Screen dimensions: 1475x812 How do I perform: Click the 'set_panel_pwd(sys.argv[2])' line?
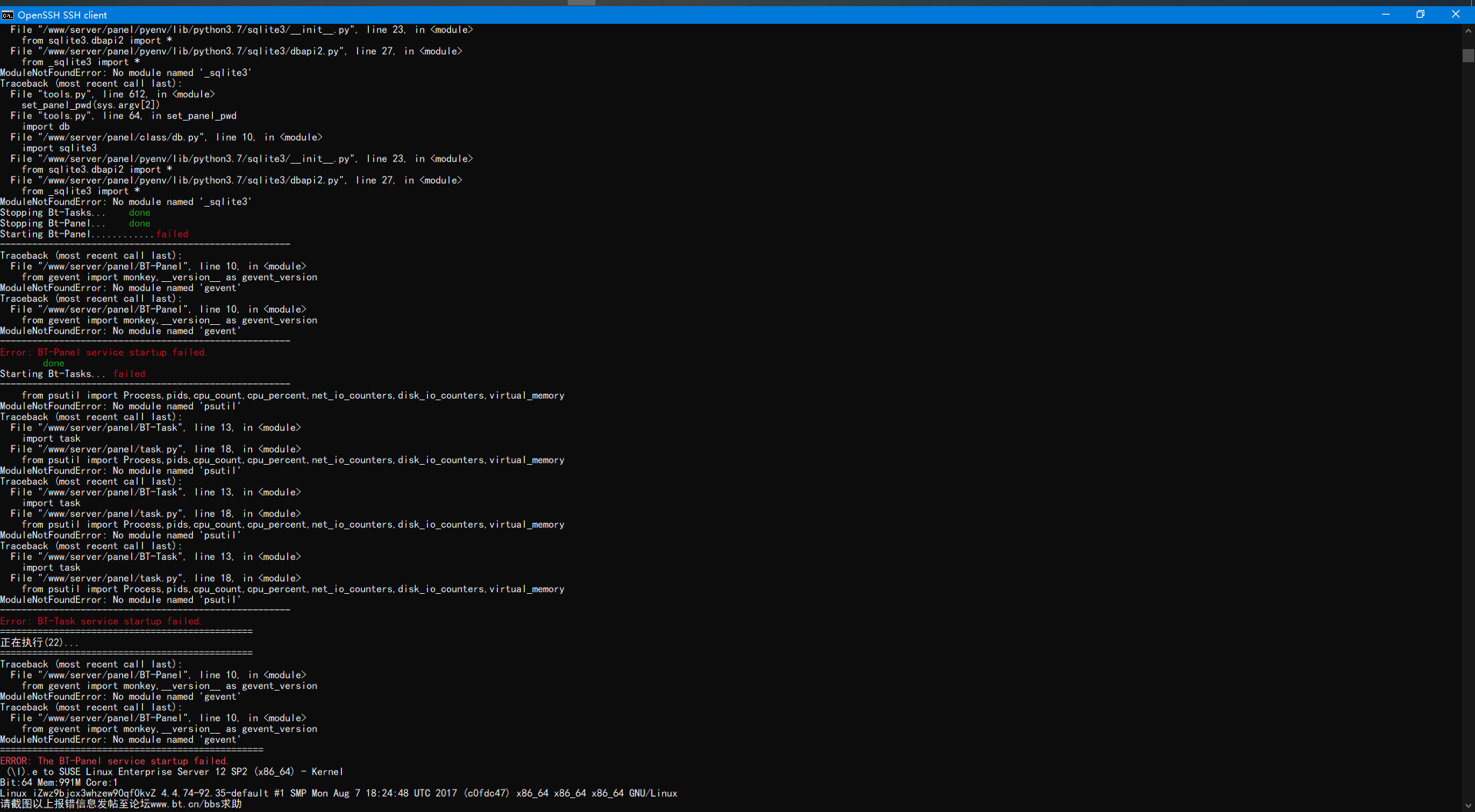click(x=91, y=105)
